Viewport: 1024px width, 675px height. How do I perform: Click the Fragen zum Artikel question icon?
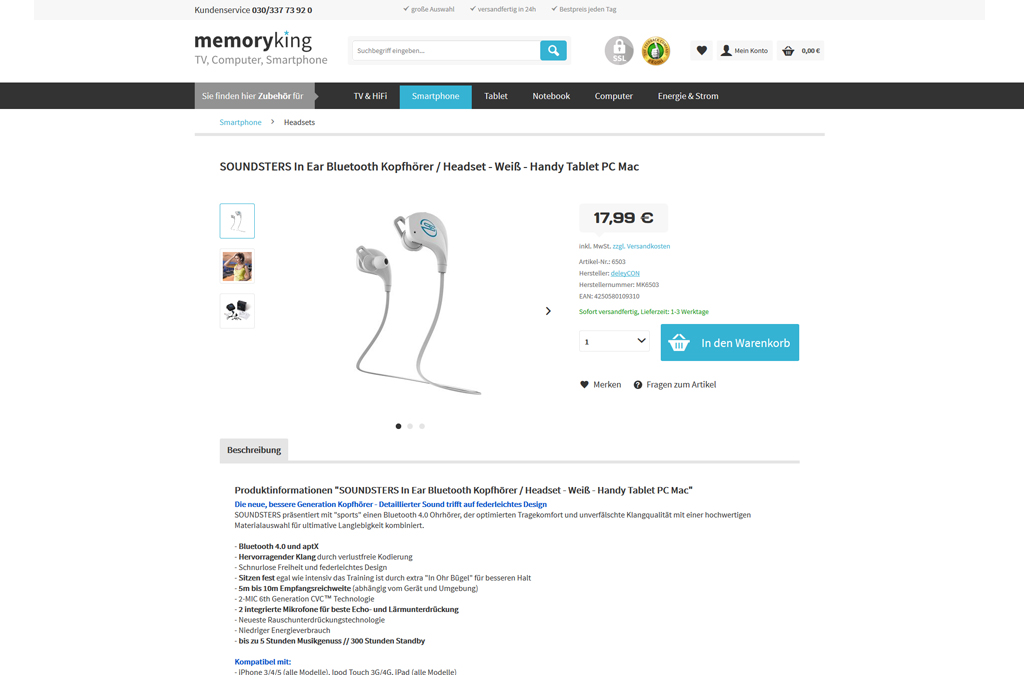tap(638, 385)
